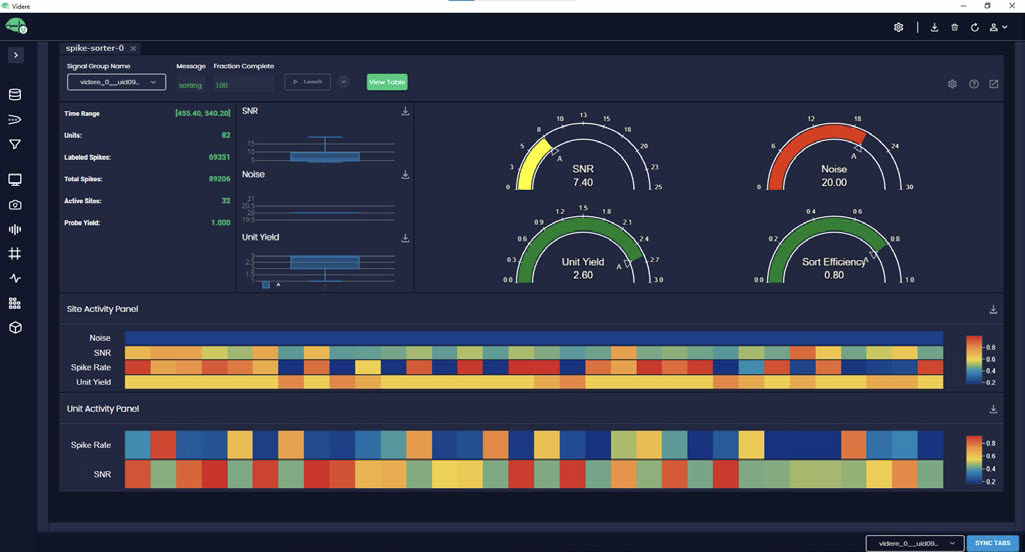1025x552 pixels.
Task: Click the SYNC TABS button
Action: point(992,543)
